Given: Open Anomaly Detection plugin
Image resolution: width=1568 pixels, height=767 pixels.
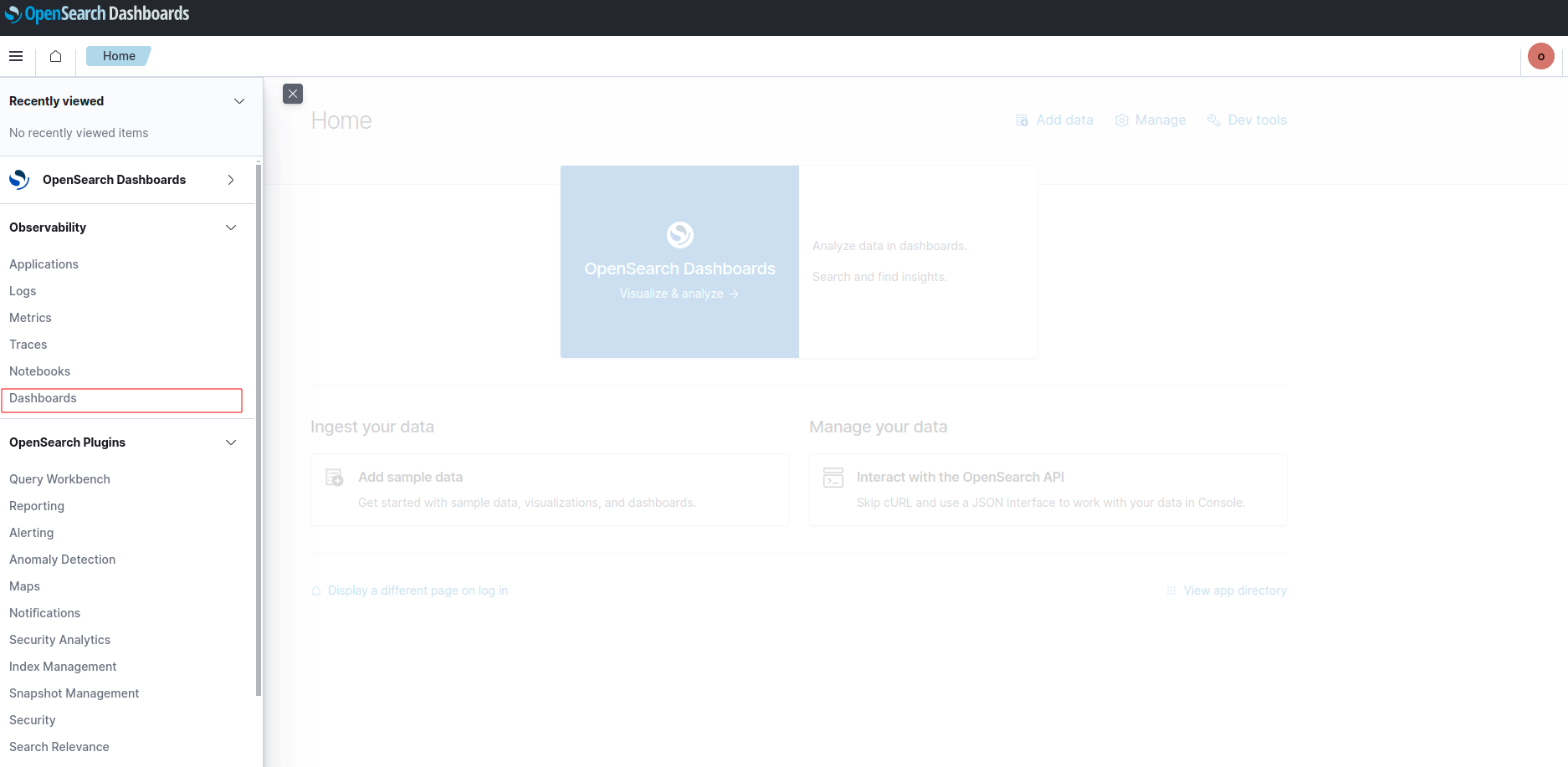Looking at the screenshot, I should 62,560.
